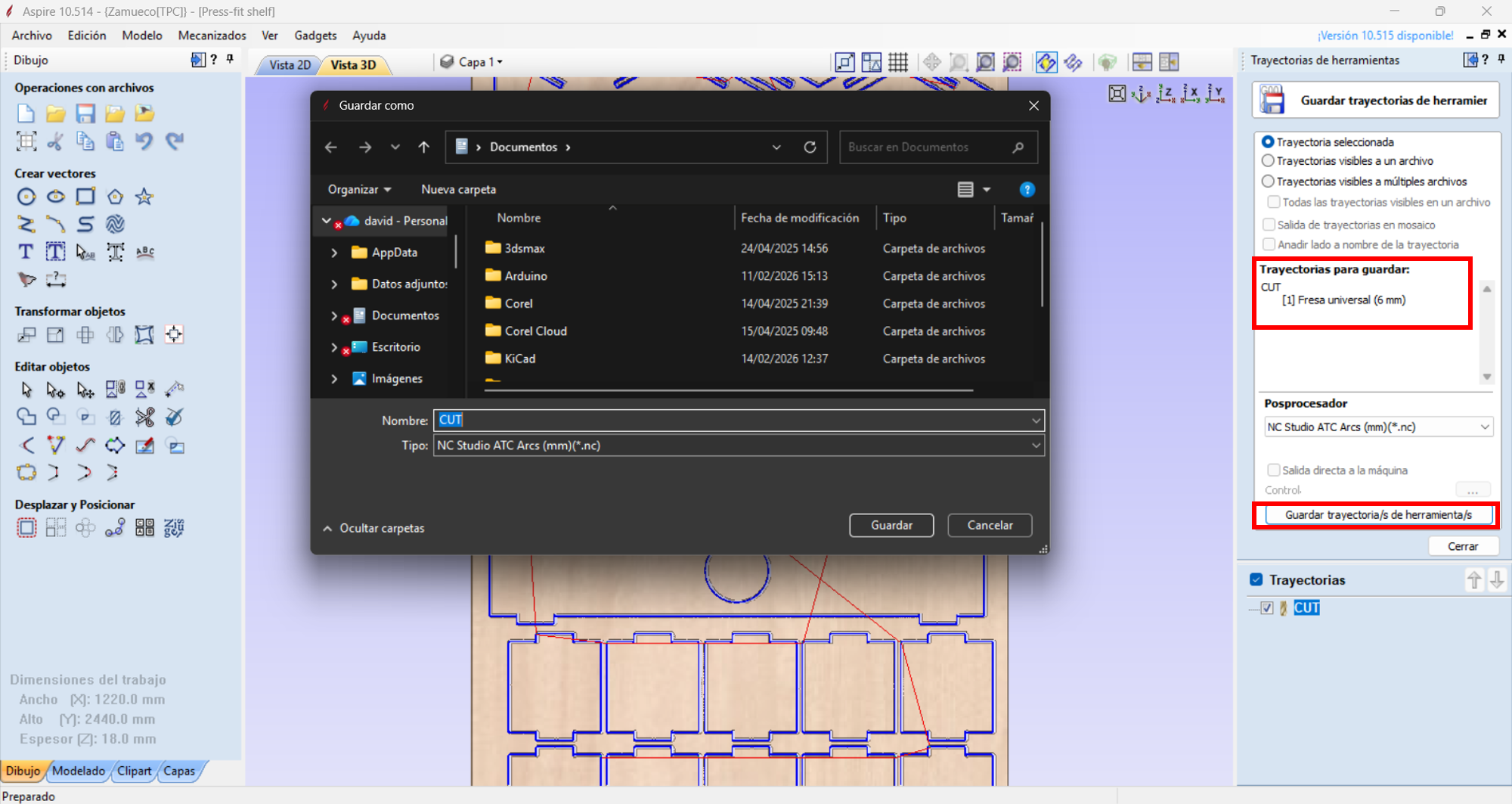Open the Organizar dropdown menu
This screenshot has height=804, width=1512.
[359, 190]
